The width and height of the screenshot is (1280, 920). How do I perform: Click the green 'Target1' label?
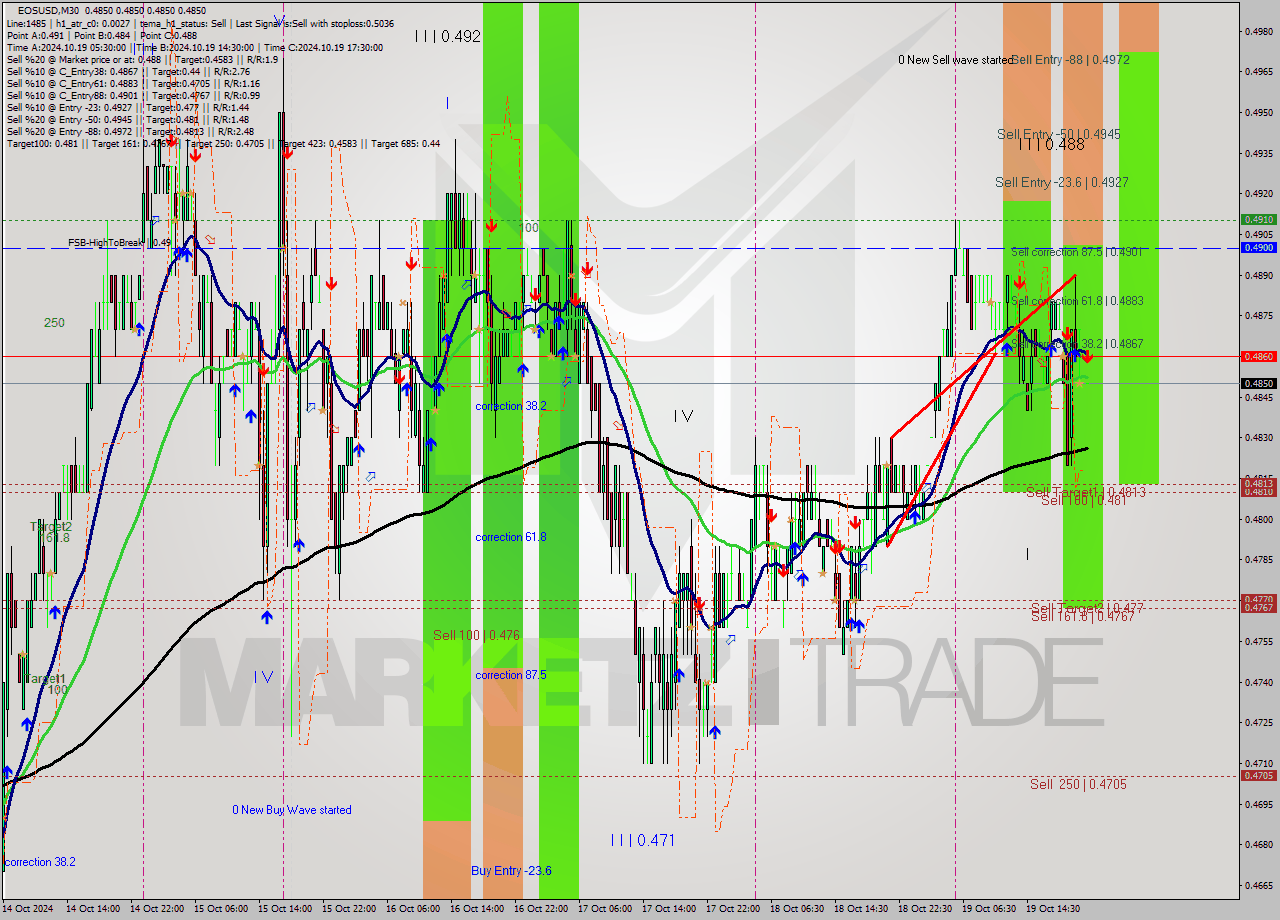(x=44, y=678)
